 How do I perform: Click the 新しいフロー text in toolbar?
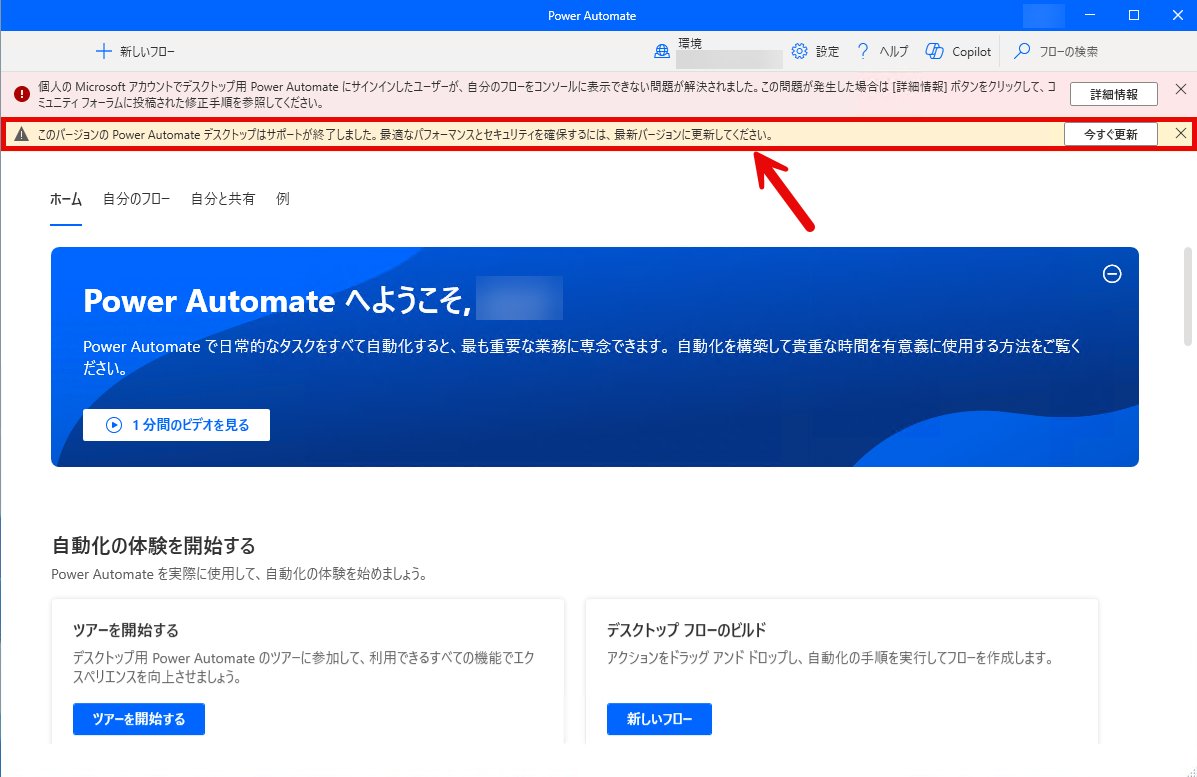point(147,52)
